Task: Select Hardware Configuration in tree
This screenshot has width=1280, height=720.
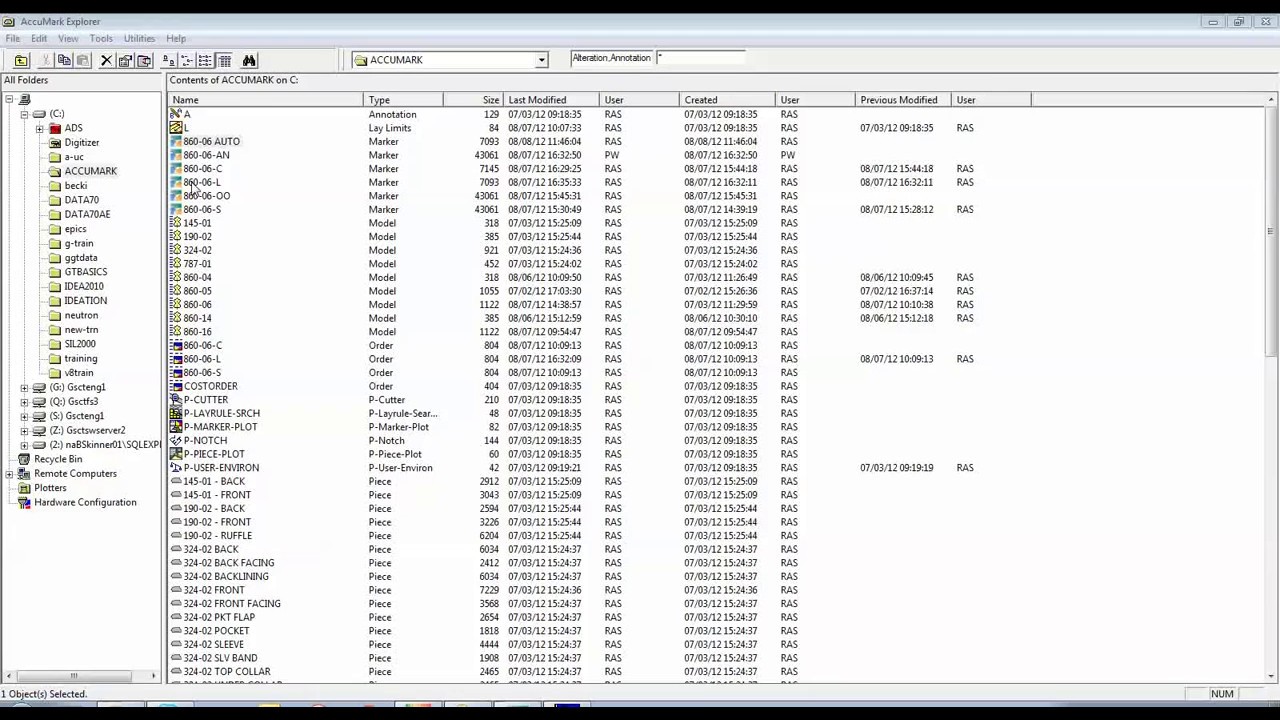Action: pos(85,503)
